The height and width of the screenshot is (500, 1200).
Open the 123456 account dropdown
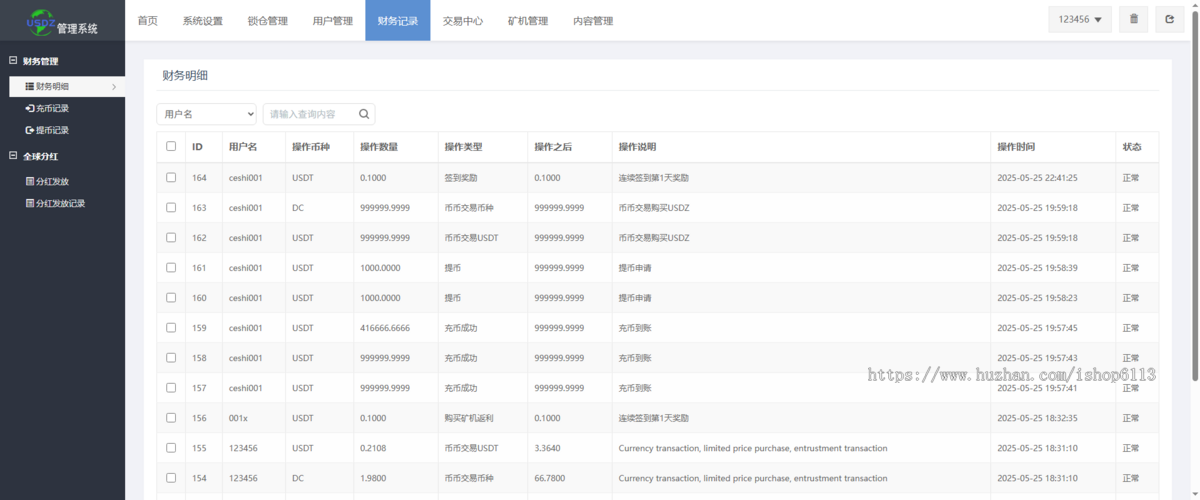(1080, 20)
